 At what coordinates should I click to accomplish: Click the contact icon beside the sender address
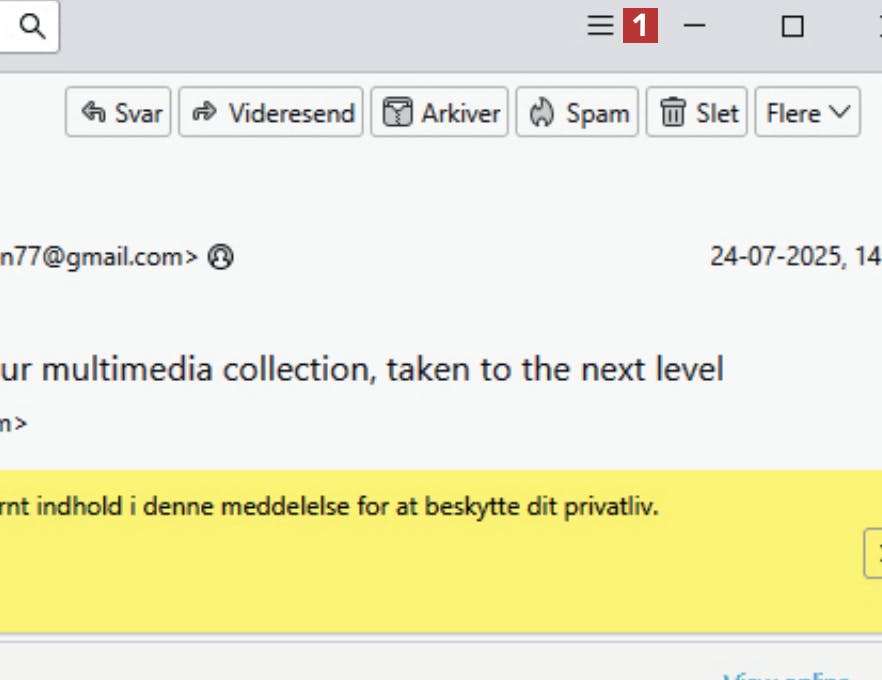(x=220, y=257)
